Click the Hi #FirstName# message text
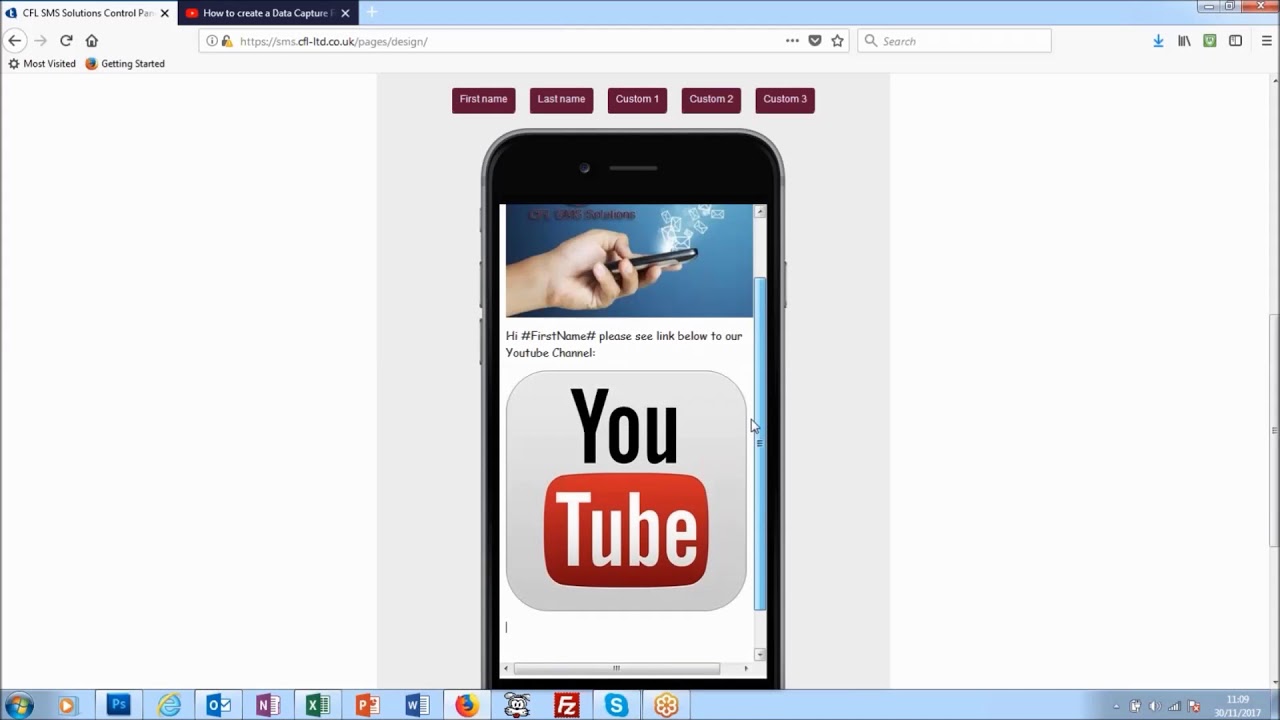 624,344
